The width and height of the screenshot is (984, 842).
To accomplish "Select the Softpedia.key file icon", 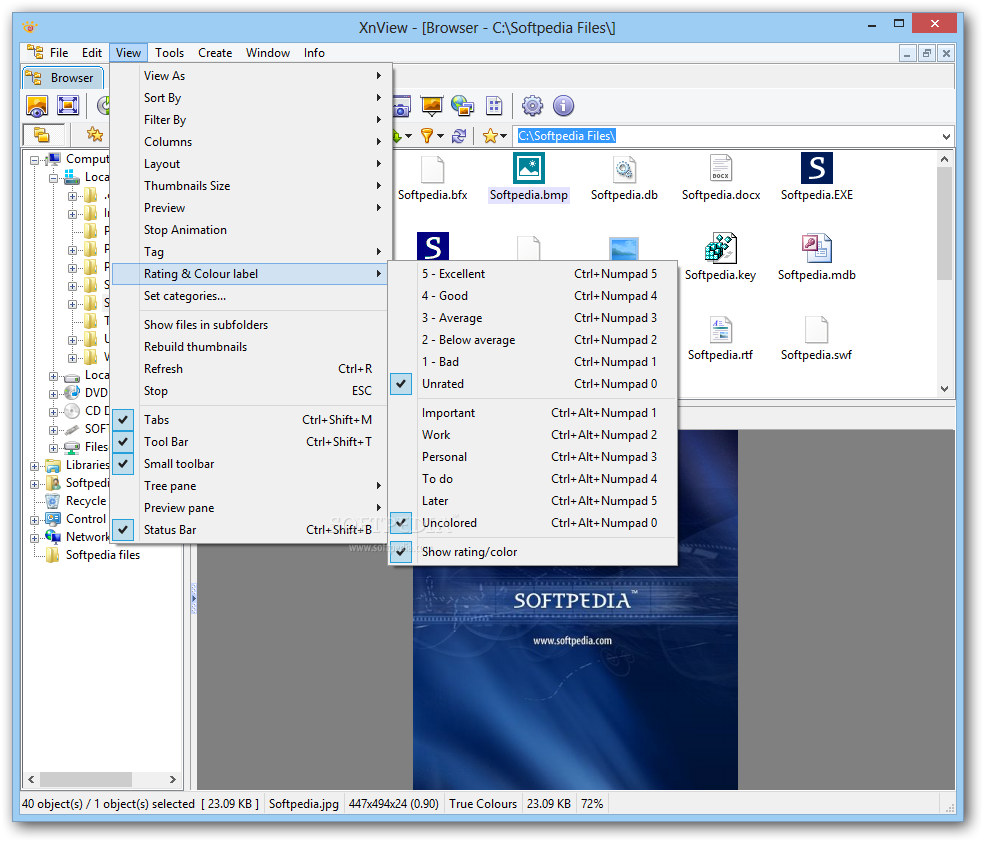I will coord(720,248).
